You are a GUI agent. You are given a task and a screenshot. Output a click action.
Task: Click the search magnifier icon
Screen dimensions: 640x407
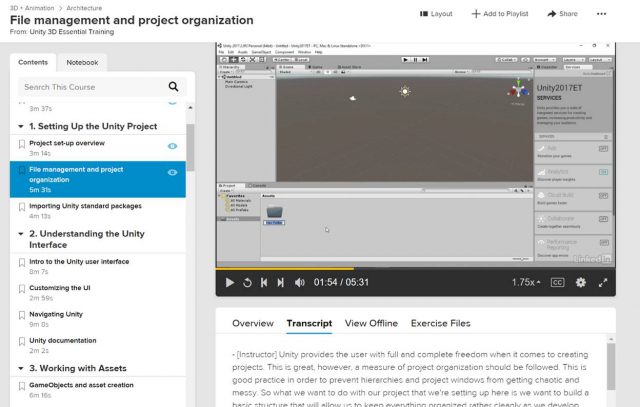pos(173,87)
